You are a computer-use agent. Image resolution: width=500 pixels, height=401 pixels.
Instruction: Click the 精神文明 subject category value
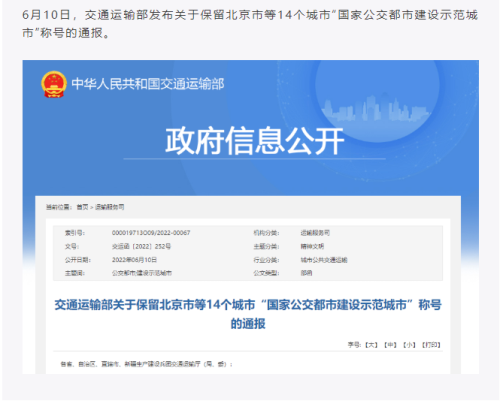point(312,246)
